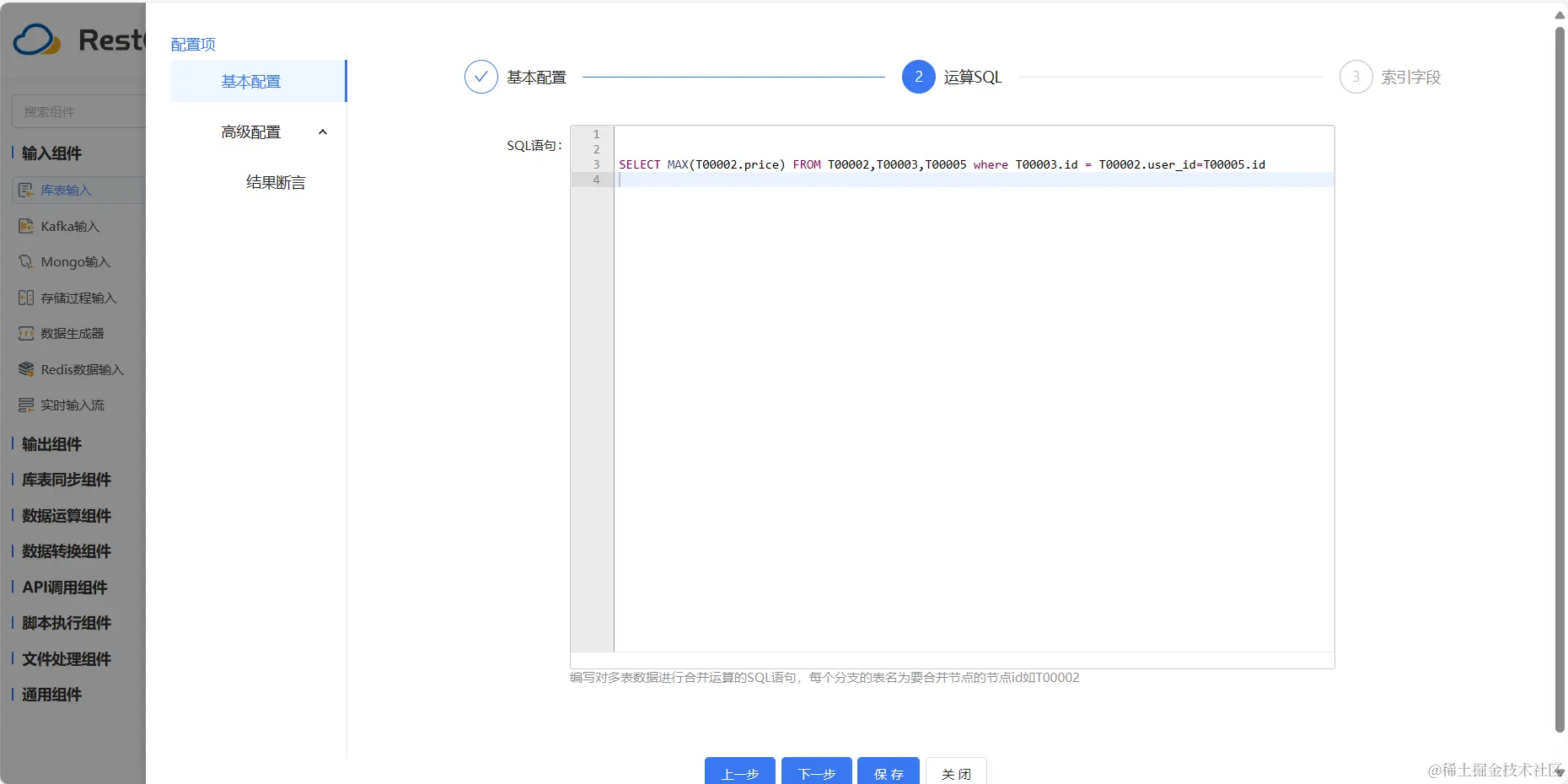Click the SQL语句 field label
The height and width of the screenshot is (784, 1568).
(x=534, y=145)
